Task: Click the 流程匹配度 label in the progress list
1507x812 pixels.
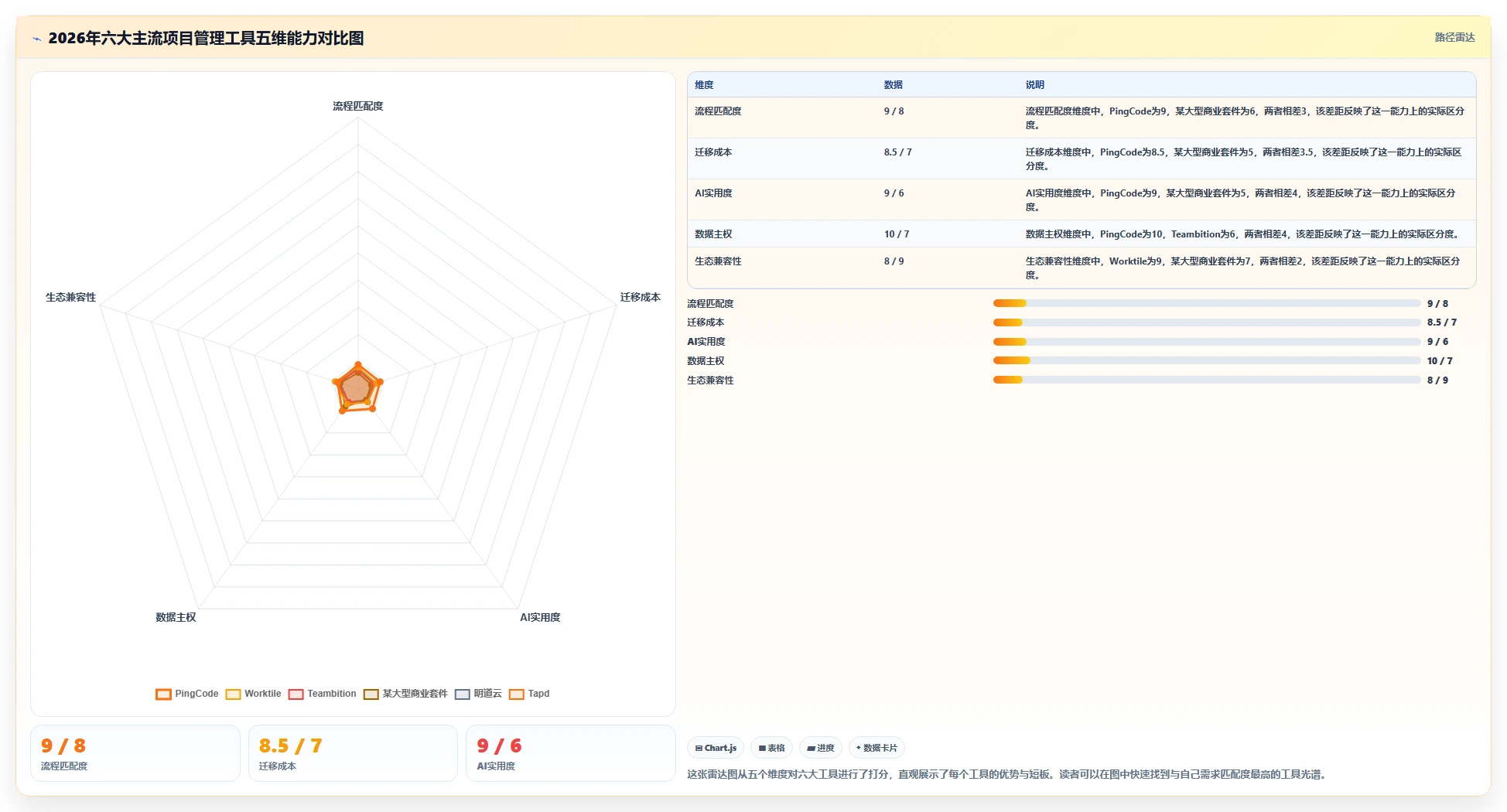Action: [x=710, y=303]
